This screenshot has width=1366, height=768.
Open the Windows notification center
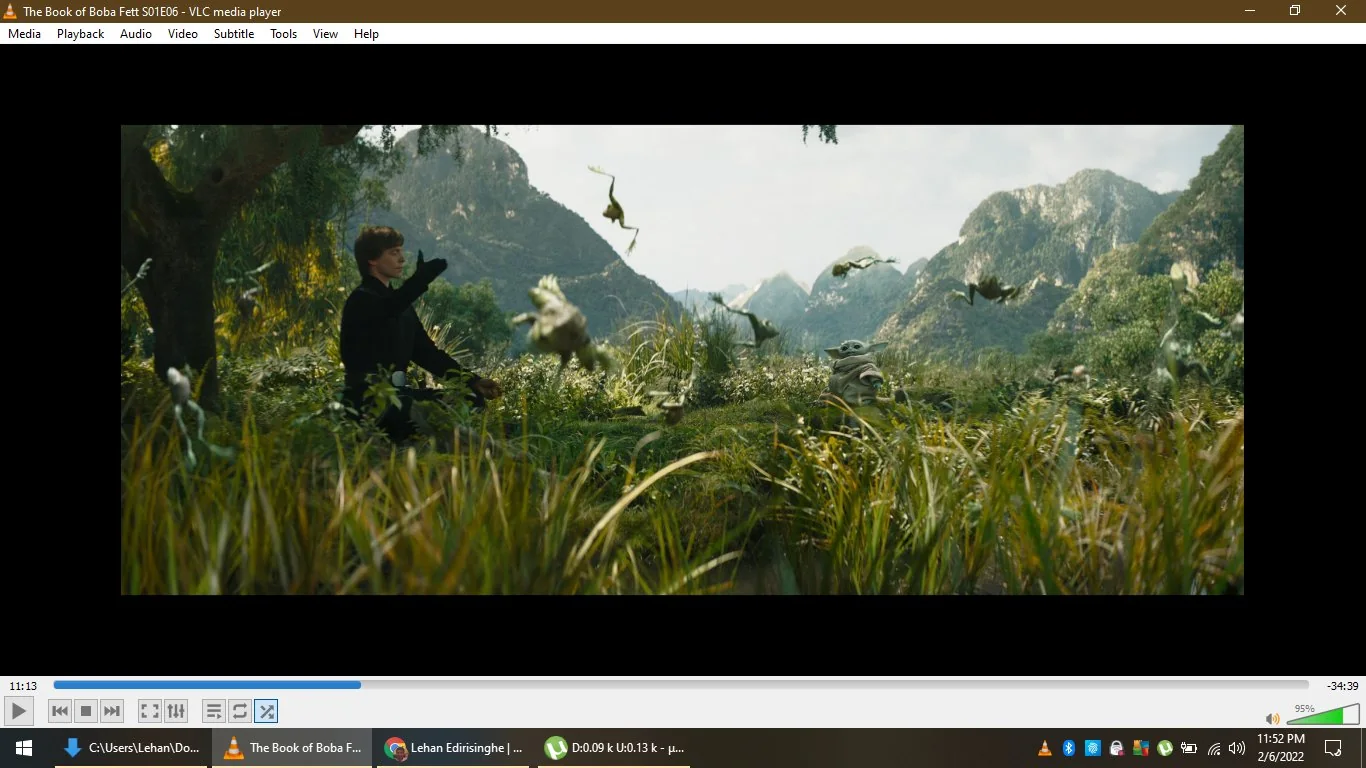[1333, 748]
